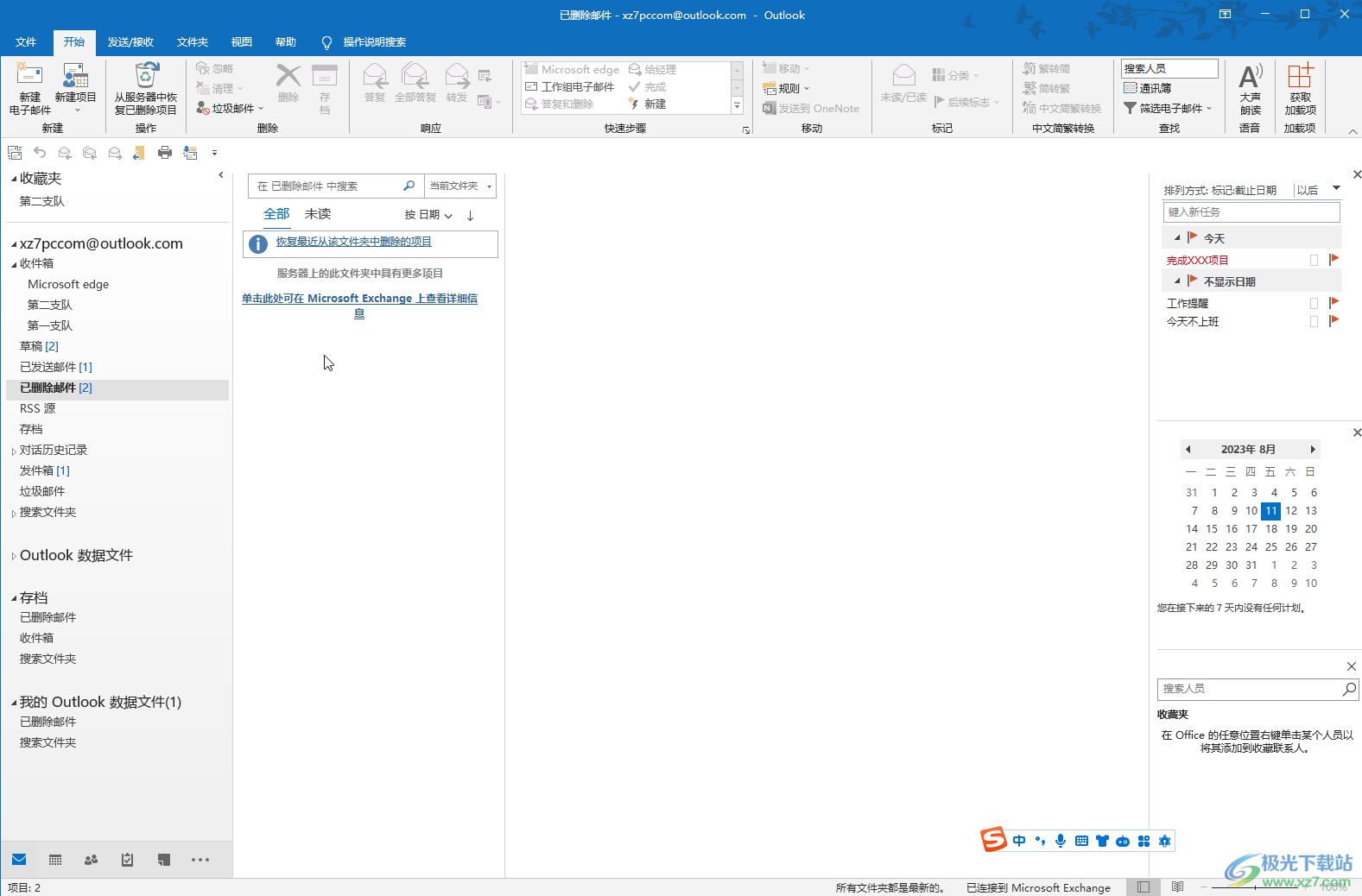Open quick steps gallery expand arrow
1362x896 pixels.
(x=737, y=106)
